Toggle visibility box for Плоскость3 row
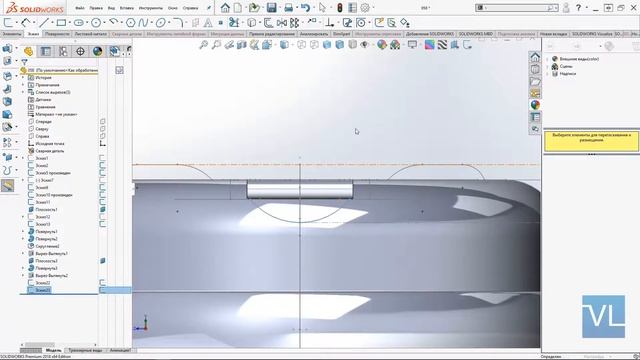Screen dimensions: 640x360 click(x=102, y=261)
